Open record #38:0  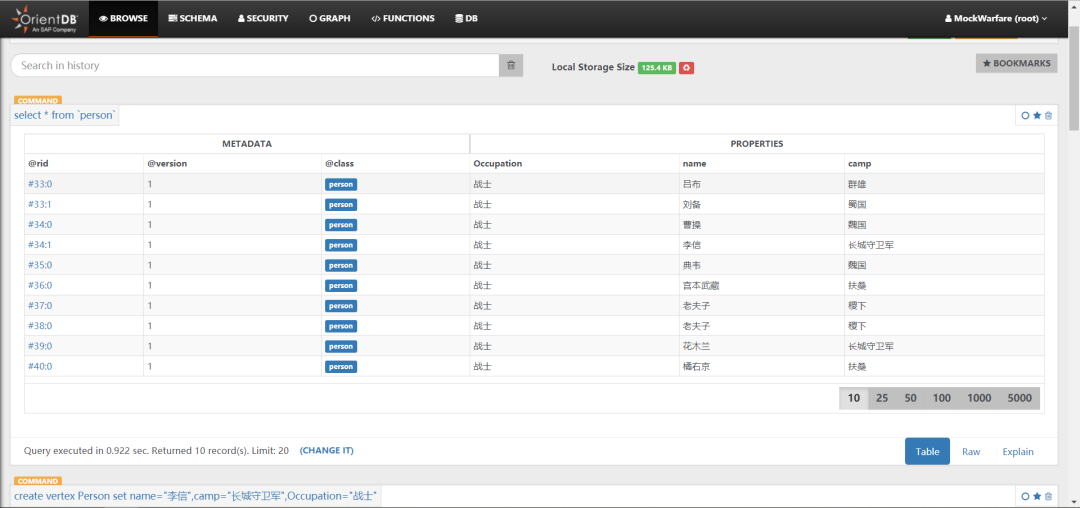[40, 326]
